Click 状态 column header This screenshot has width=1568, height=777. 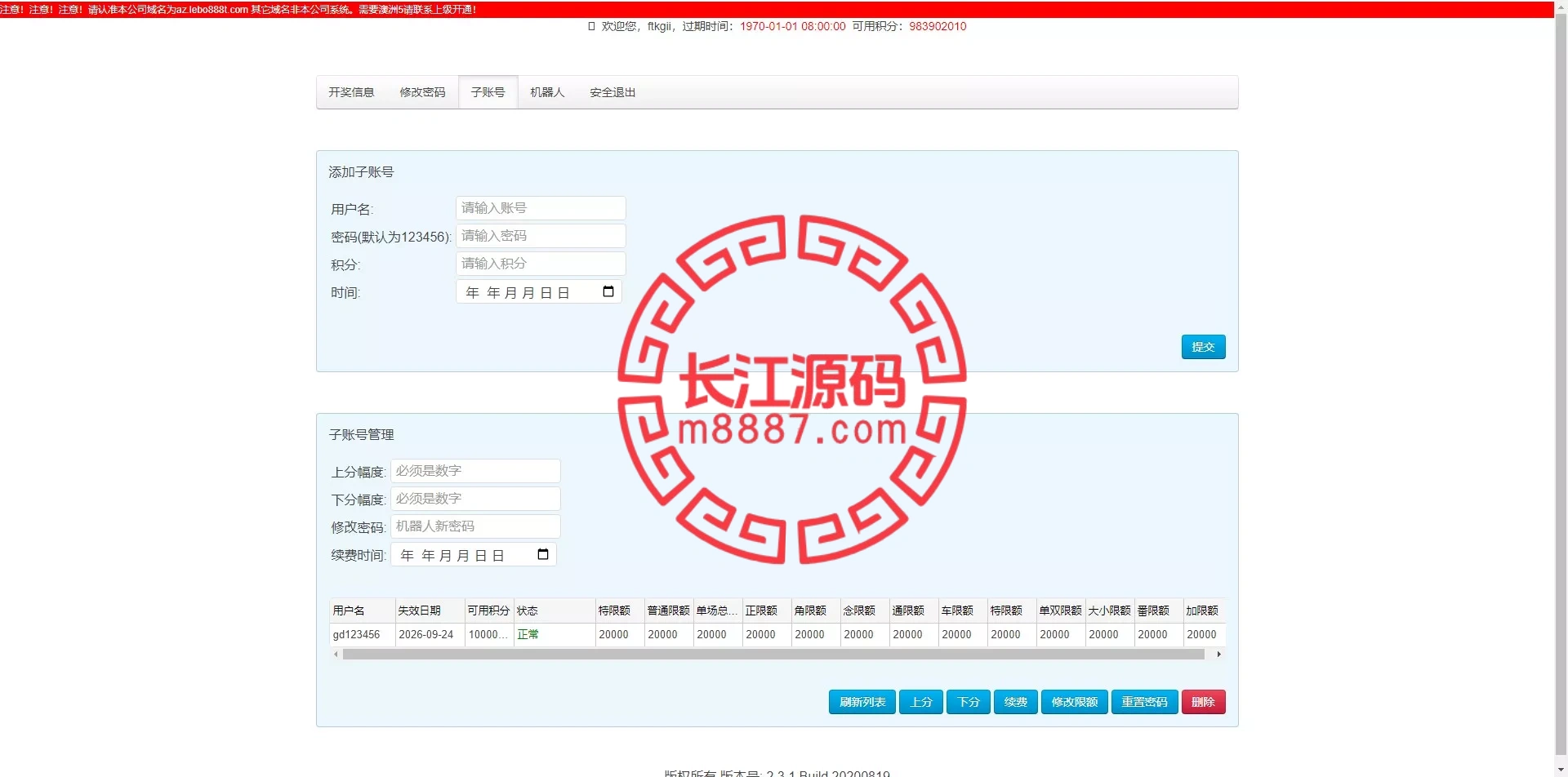click(555, 610)
